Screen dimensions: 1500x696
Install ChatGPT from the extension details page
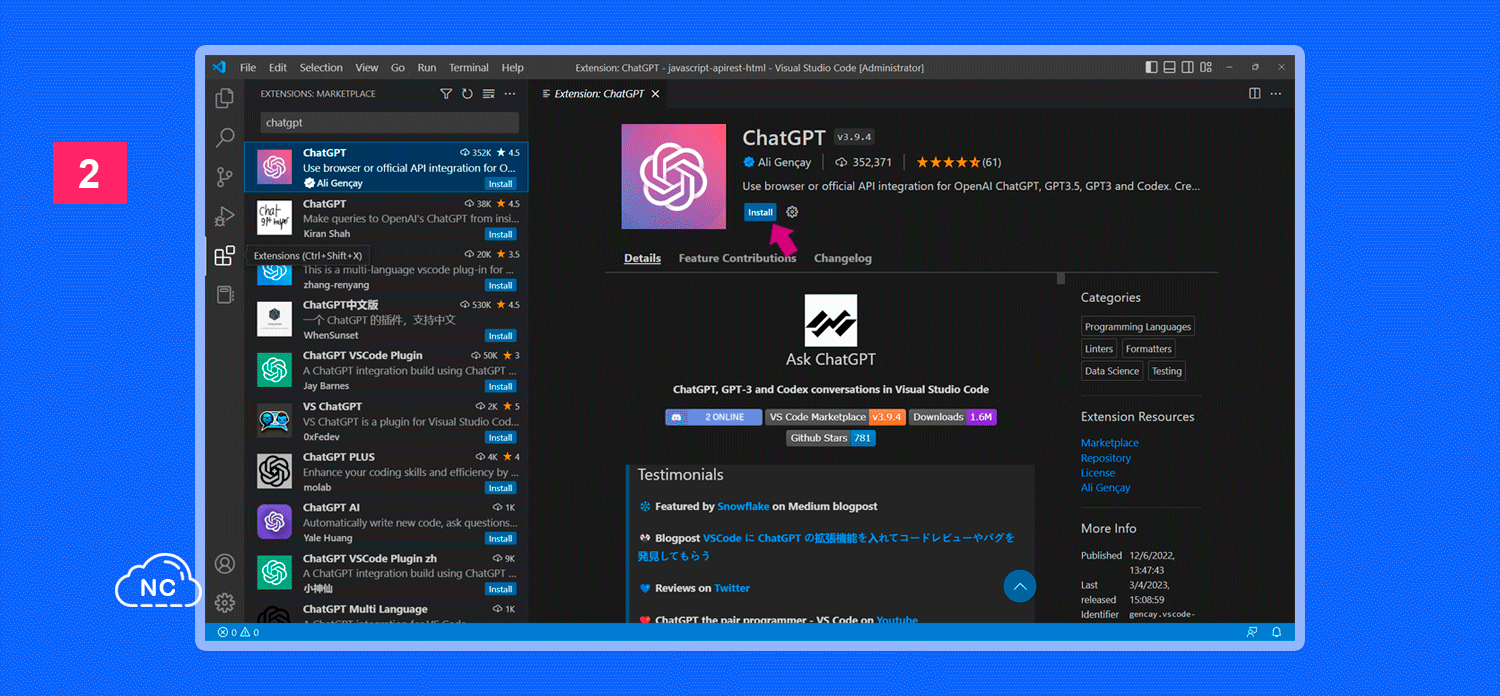coord(760,212)
